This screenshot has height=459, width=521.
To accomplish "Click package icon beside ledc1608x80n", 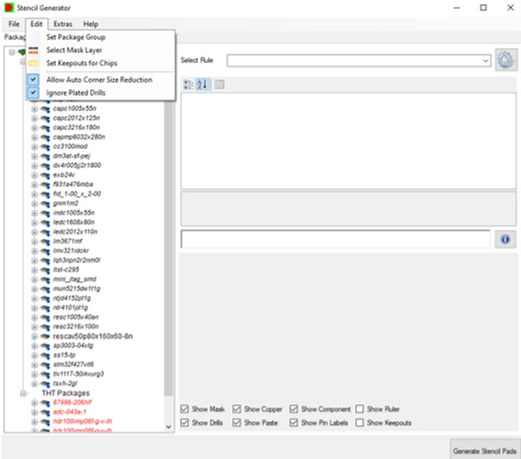I will pos(45,222).
